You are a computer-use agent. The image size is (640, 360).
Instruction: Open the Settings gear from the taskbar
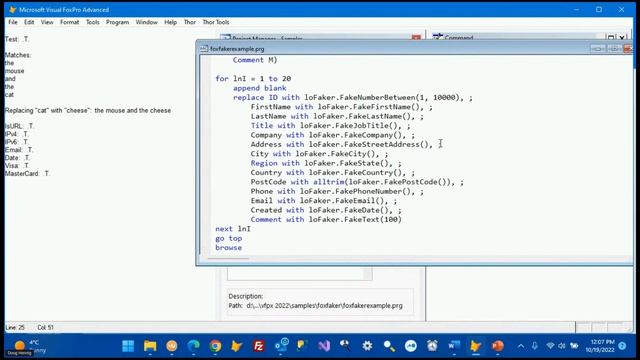coord(367,346)
